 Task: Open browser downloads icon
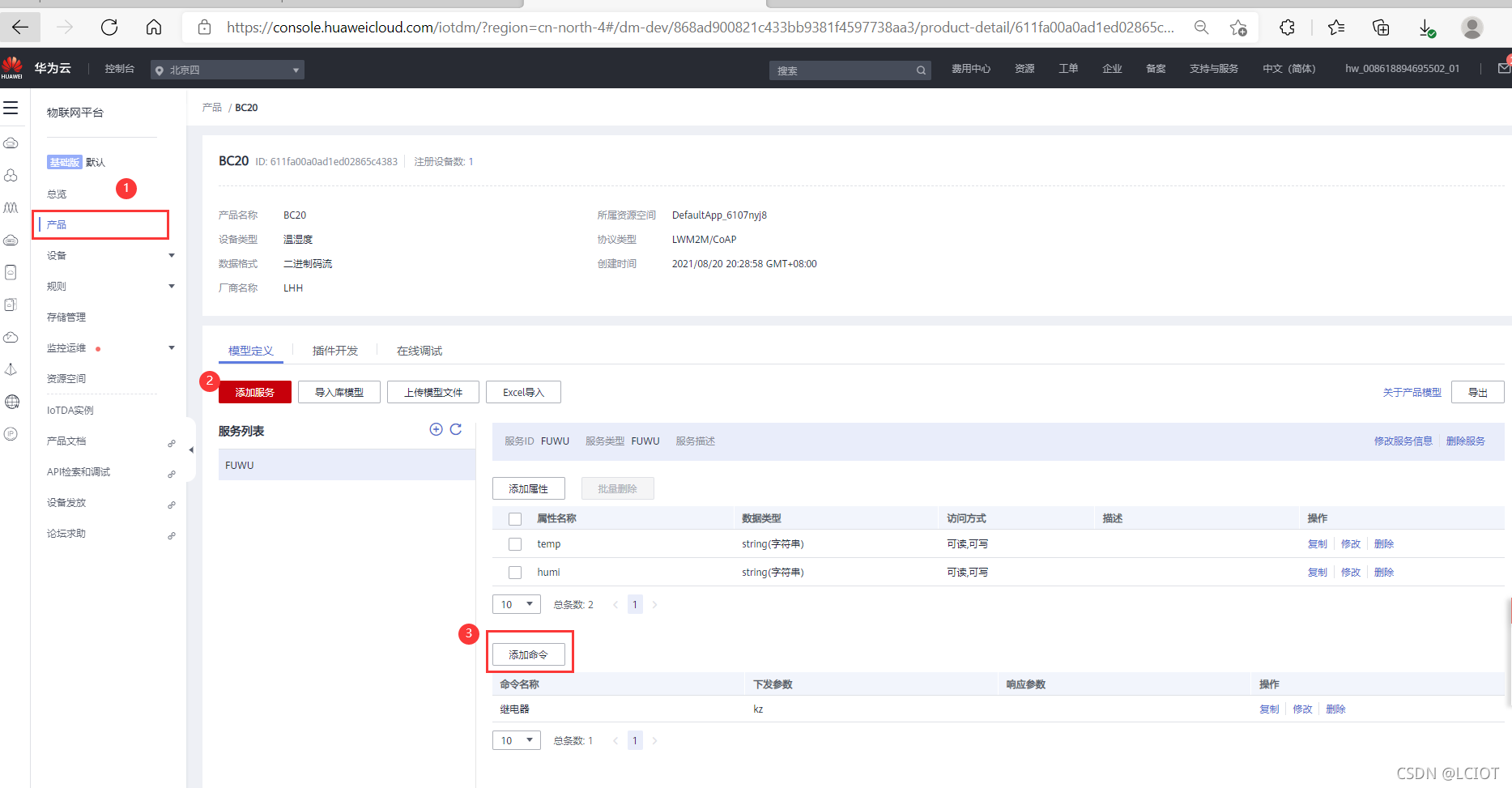(x=1427, y=28)
